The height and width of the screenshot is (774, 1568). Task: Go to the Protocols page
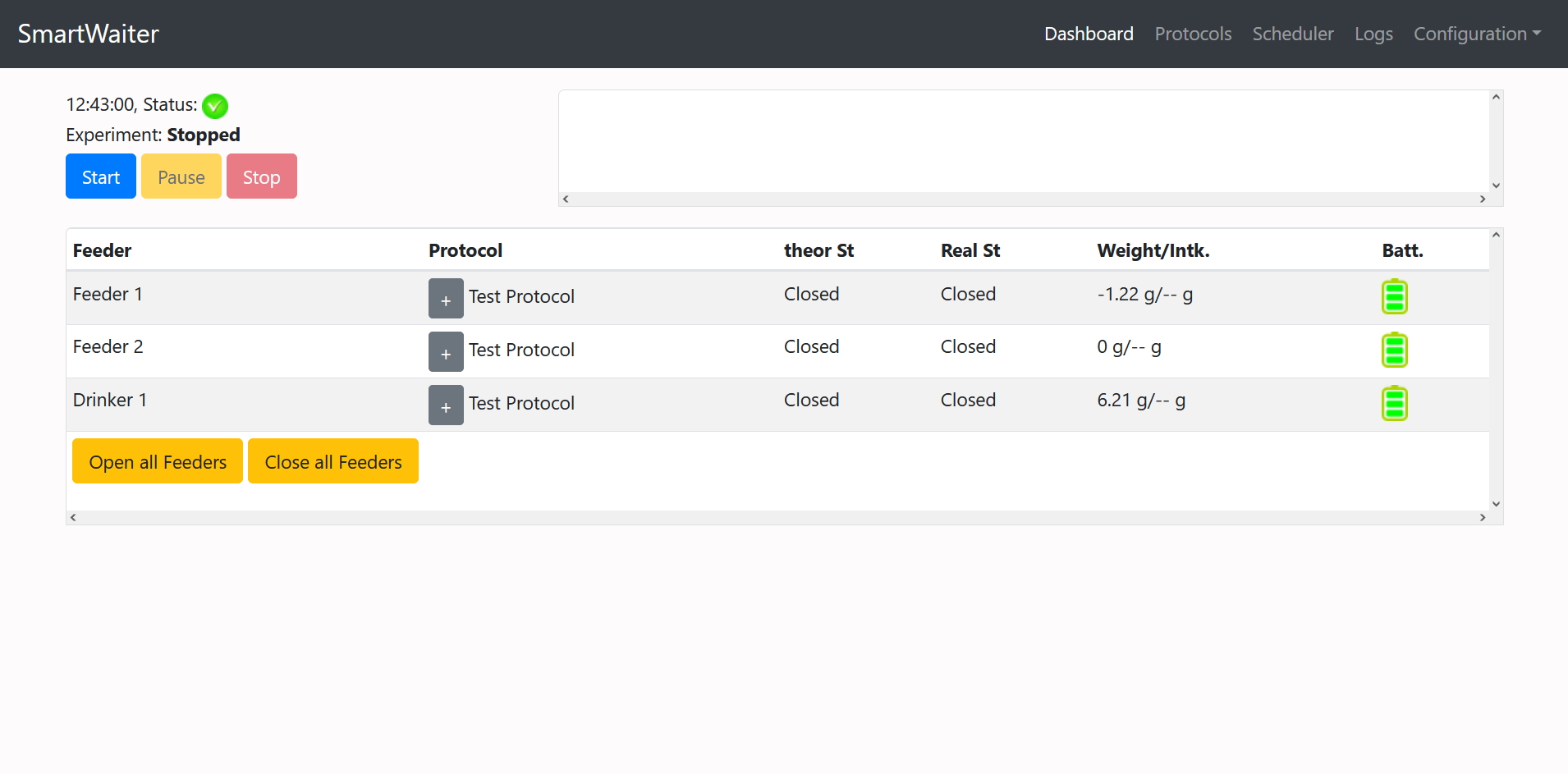pos(1193,34)
